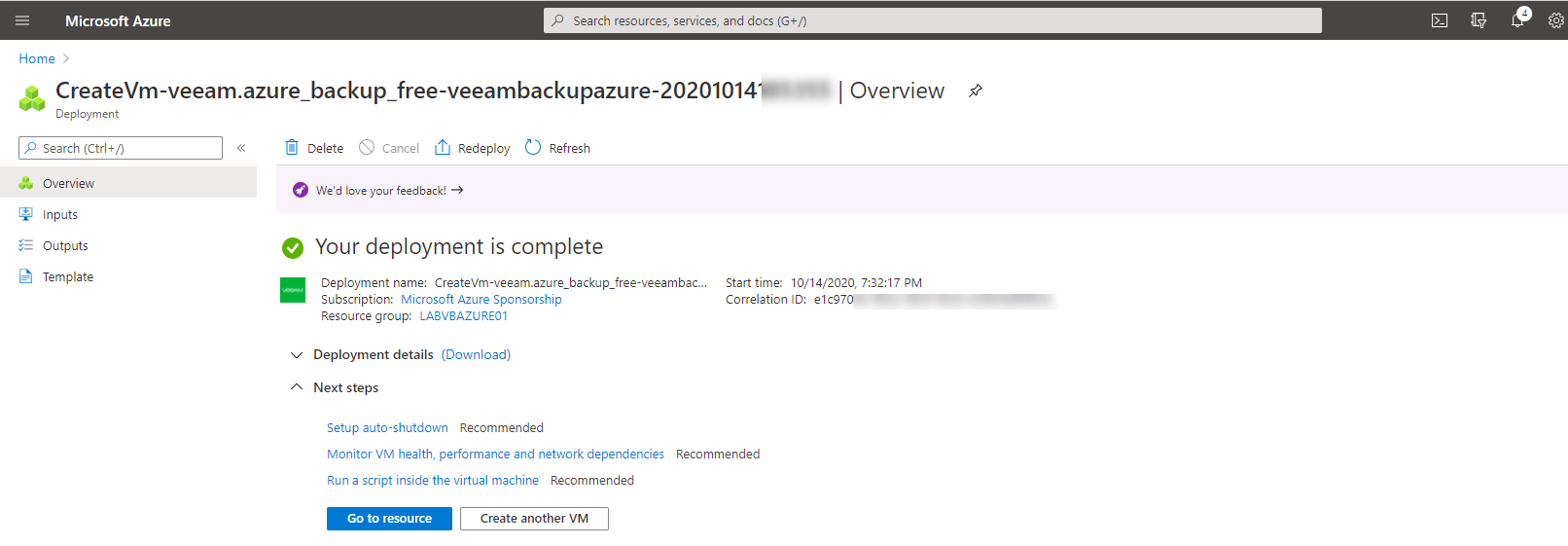Image resolution: width=1568 pixels, height=546 pixels.
Task: Click the top search magnifier icon
Action: click(557, 20)
